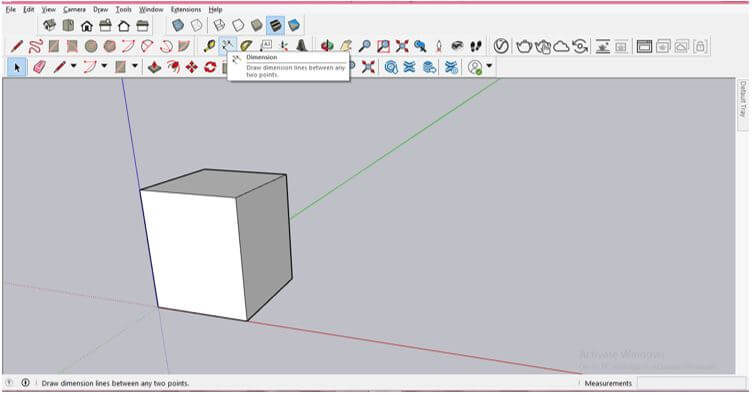Select the Protractor tool
Viewport: 753px width, 394px height.
[246, 46]
